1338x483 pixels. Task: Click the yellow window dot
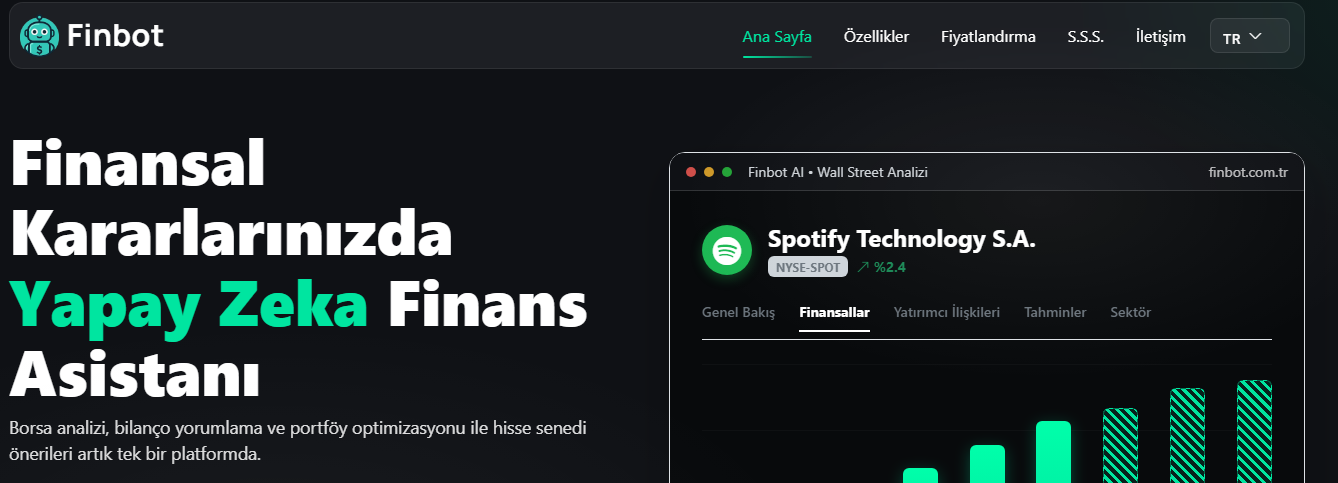(x=709, y=172)
